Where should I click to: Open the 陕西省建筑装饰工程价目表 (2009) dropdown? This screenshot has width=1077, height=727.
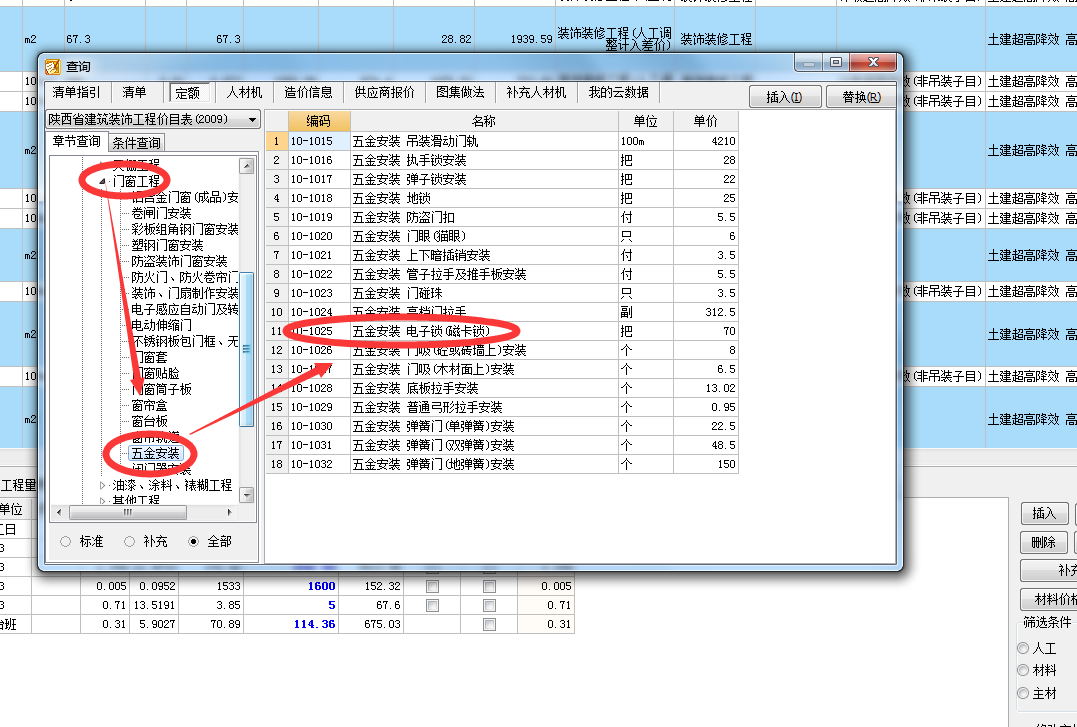252,120
